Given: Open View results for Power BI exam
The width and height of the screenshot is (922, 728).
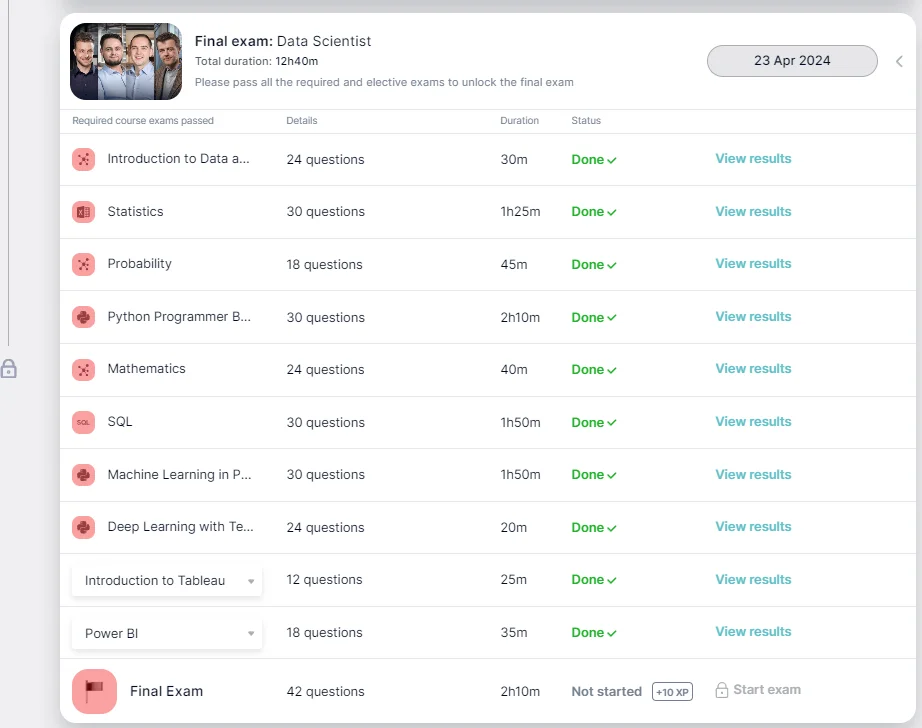Looking at the screenshot, I should pos(753,632).
